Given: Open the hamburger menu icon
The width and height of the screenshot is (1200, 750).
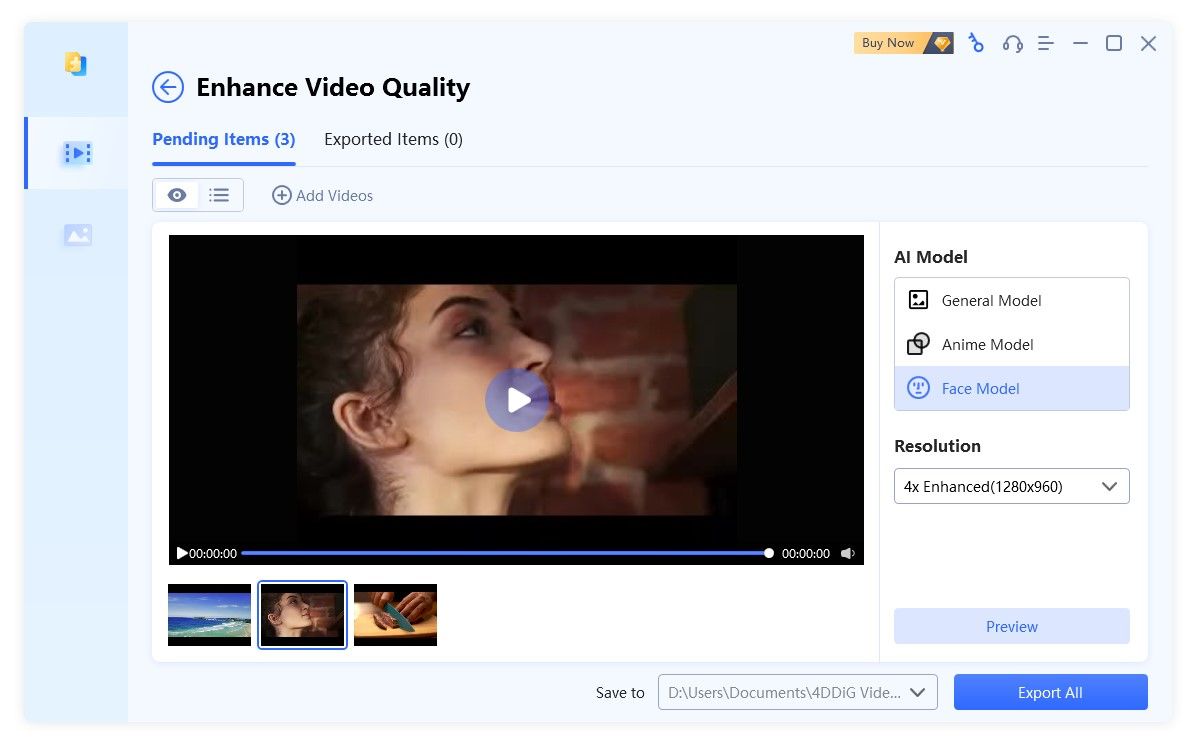Looking at the screenshot, I should tap(1045, 43).
